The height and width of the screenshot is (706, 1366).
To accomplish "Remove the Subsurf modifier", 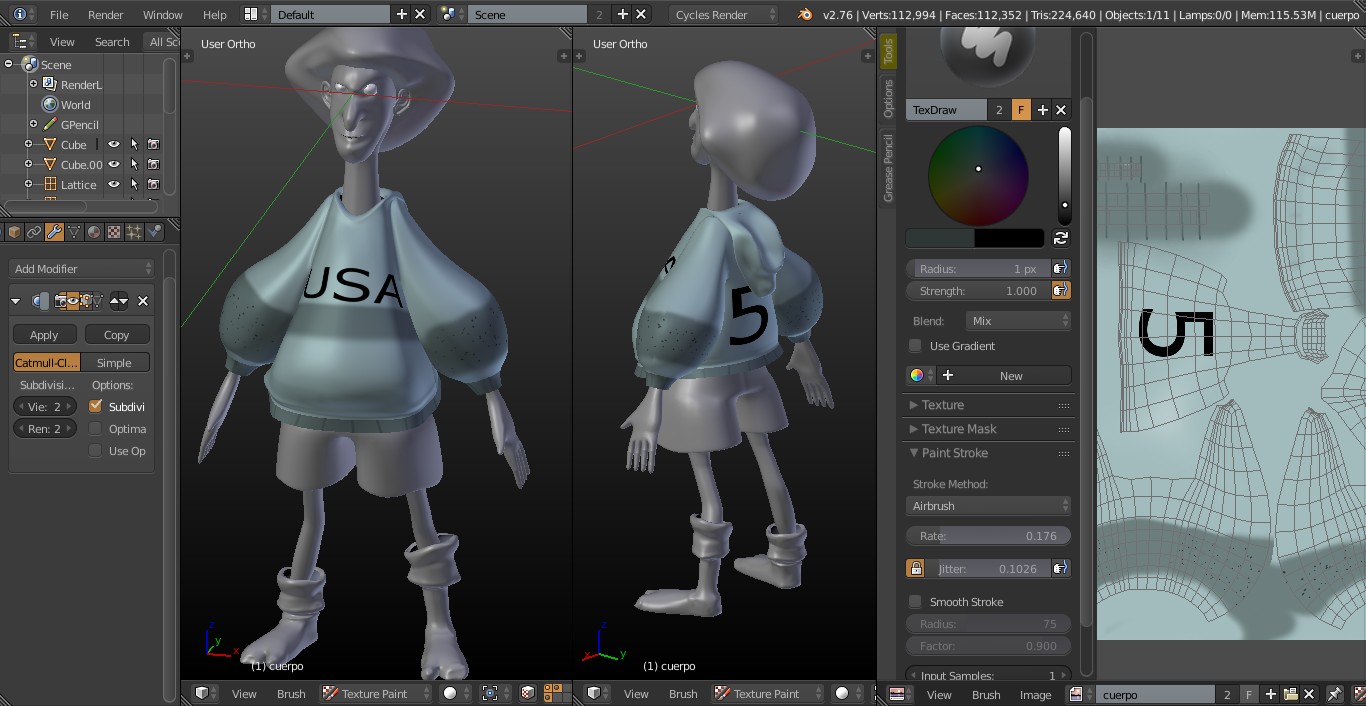I will click(143, 300).
